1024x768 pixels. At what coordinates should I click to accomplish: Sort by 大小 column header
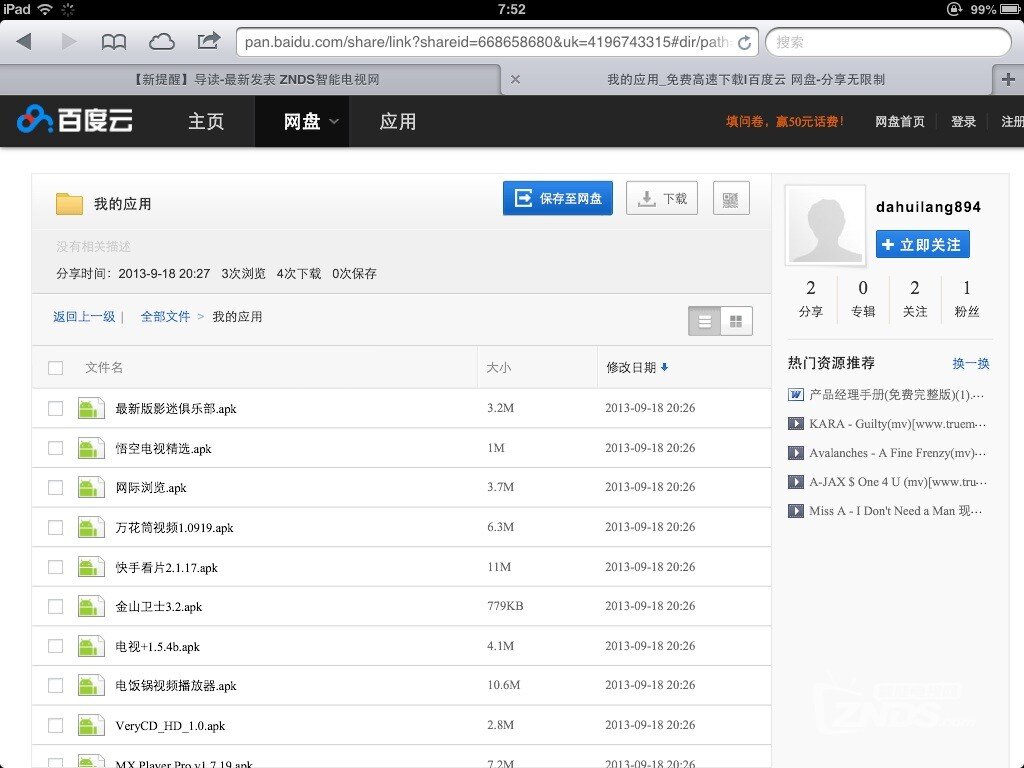tap(498, 368)
